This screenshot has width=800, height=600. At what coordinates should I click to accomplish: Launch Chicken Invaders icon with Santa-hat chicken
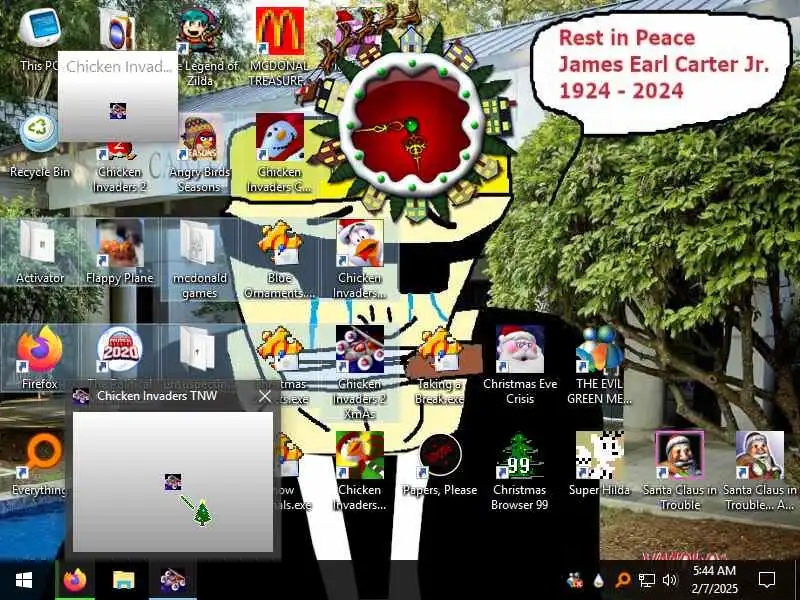click(360, 259)
